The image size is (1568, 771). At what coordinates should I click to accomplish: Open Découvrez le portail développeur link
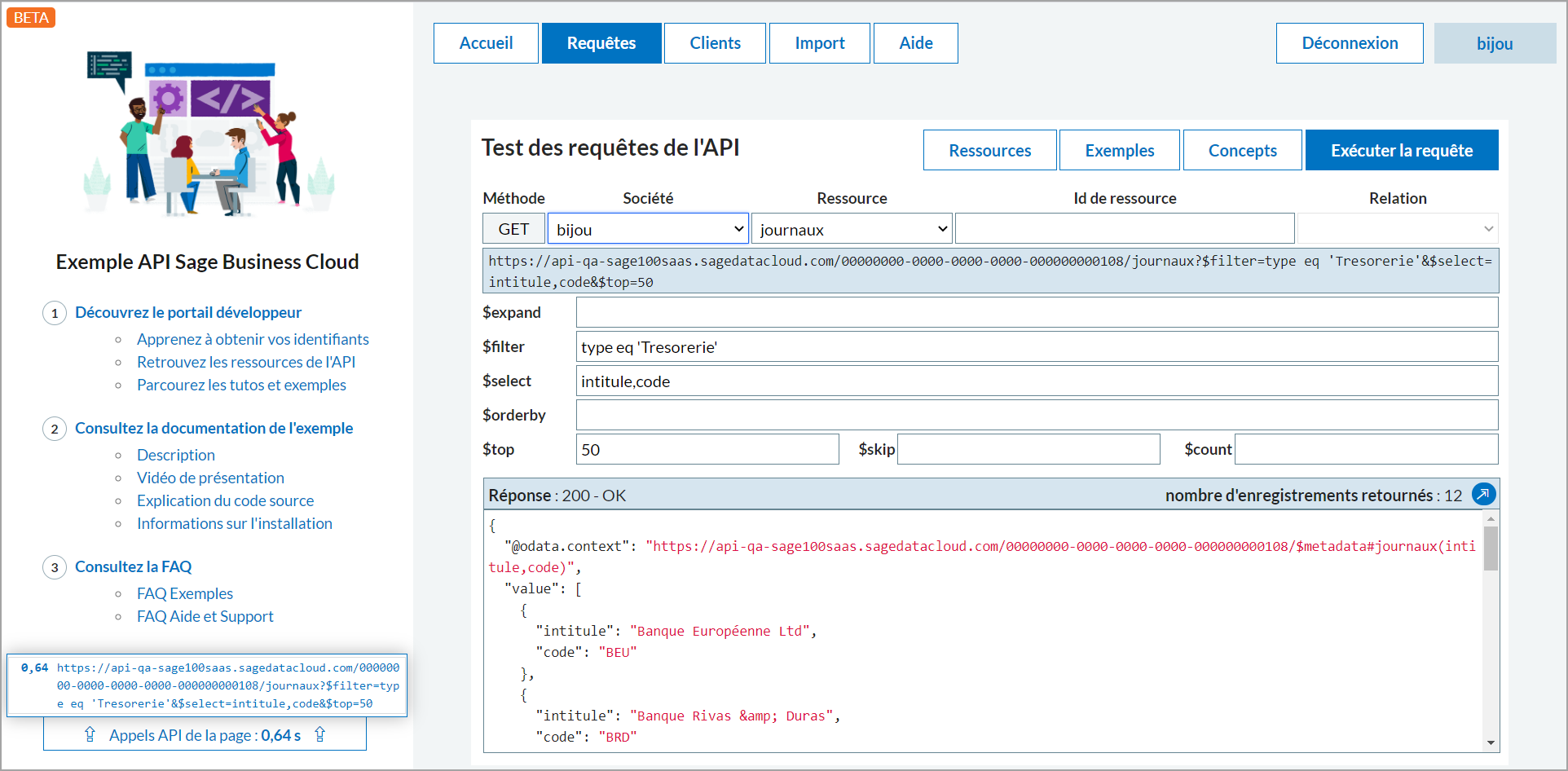pyautogui.click(x=188, y=312)
